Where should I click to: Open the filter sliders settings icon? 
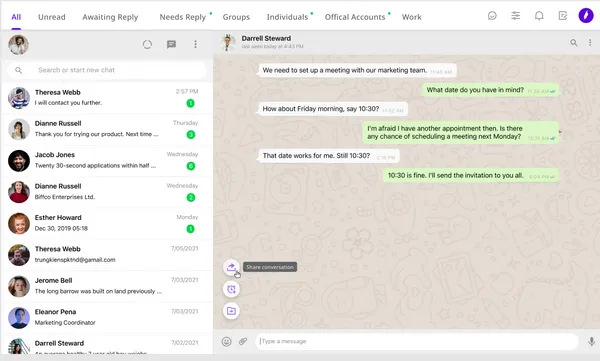(515, 16)
